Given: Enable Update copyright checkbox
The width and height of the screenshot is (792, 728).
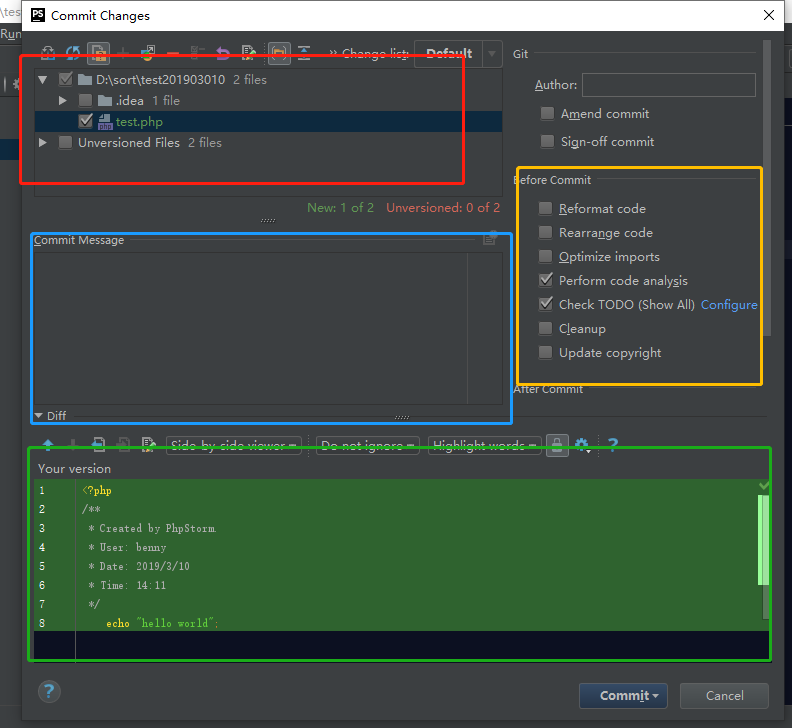Looking at the screenshot, I should (x=546, y=352).
